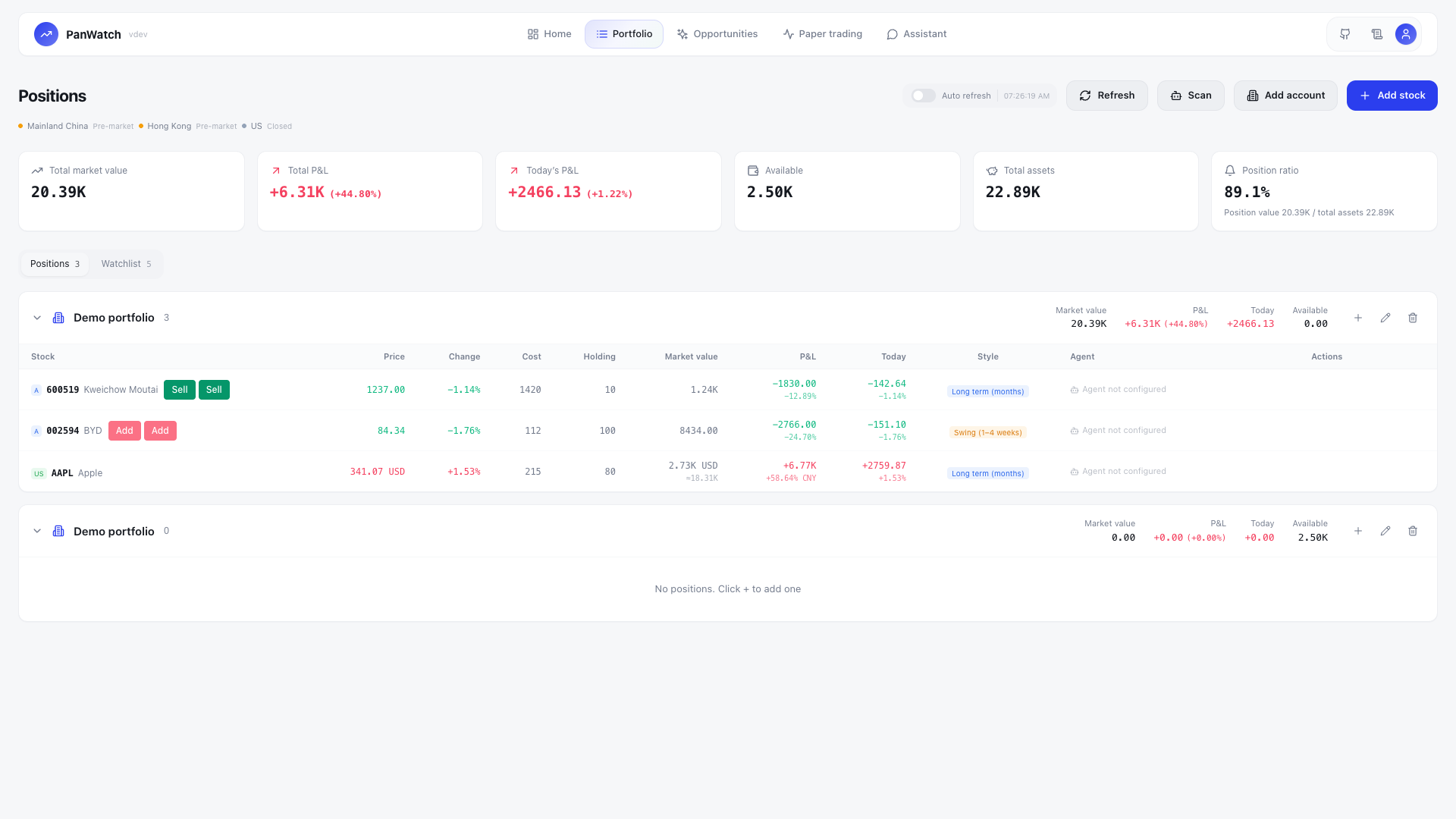This screenshot has height=819, width=1456.
Task: Click the Market value column header
Action: tap(691, 356)
